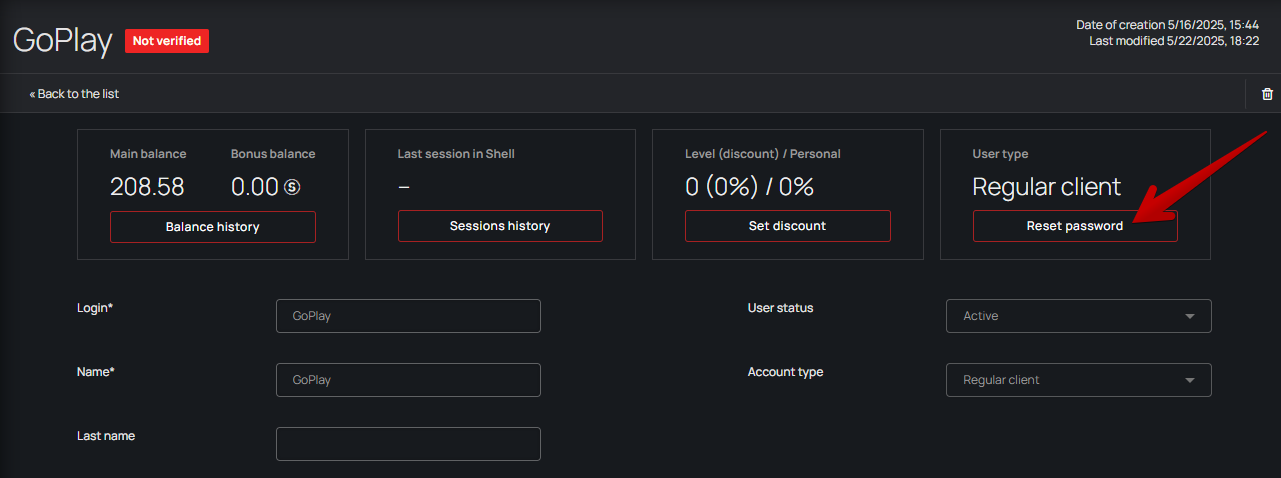Click the level discount value 0 (0%) / 0%
Viewport: 1281px width, 478px height.
click(x=749, y=187)
